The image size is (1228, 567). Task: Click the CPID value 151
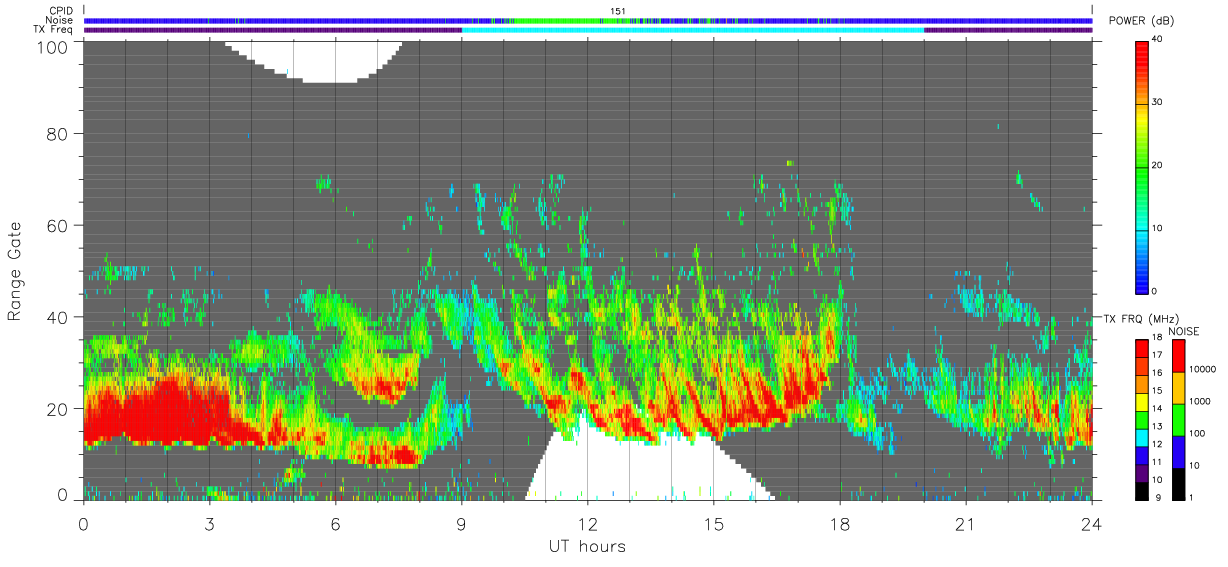coord(617,11)
